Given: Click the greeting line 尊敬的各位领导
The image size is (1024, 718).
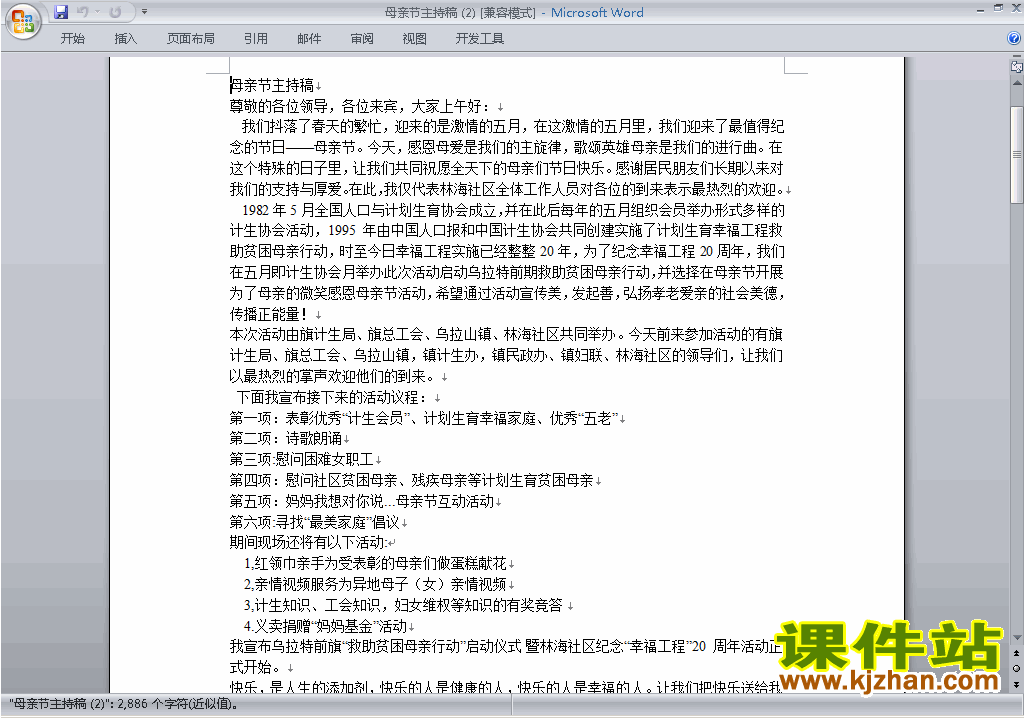Looking at the screenshot, I should point(360,106).
